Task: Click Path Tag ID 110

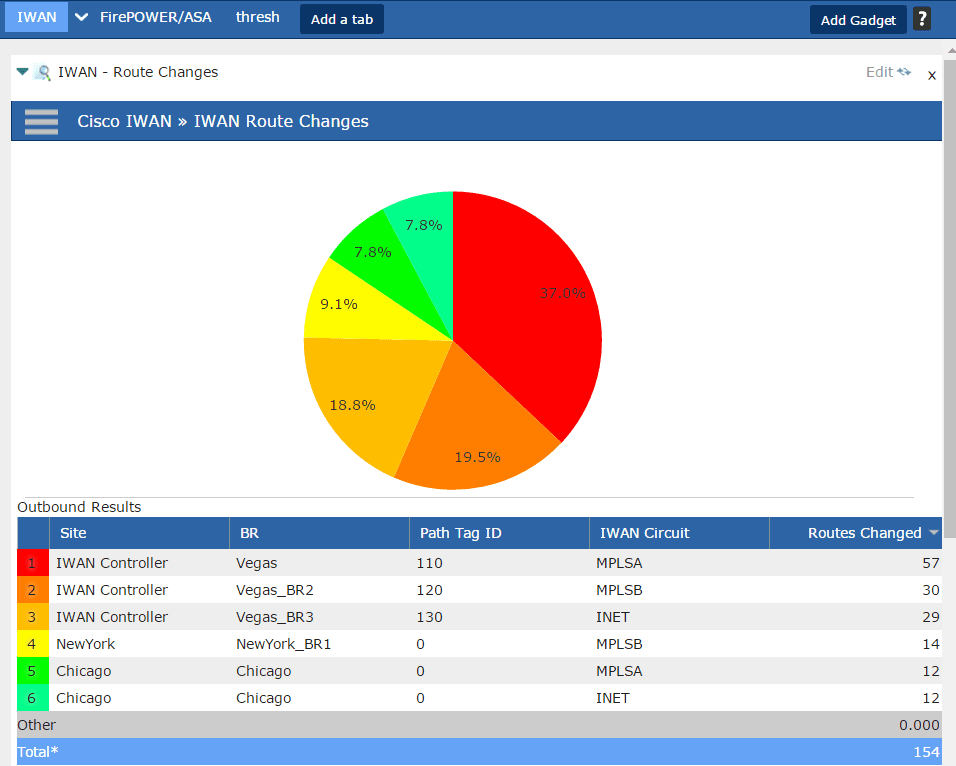Action: 429,563
